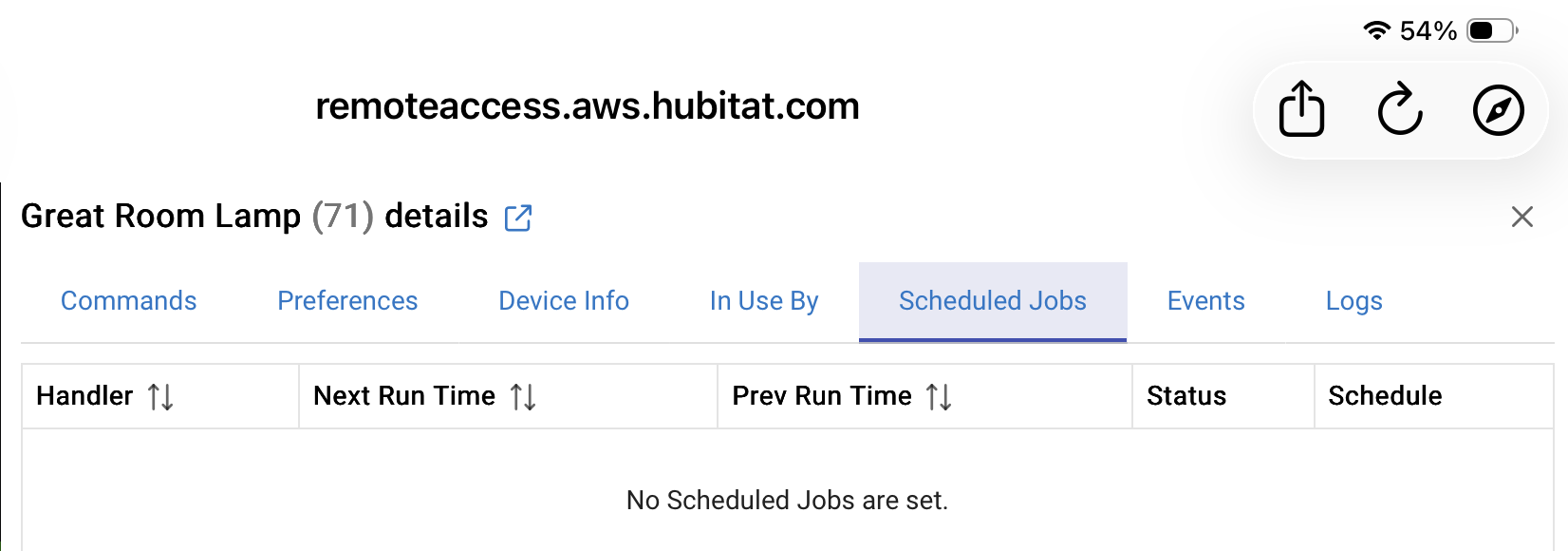This screenshot has width=1568, height=551.
Task: Tap the Wi-Fi status icon
Action: point(1375,30)
